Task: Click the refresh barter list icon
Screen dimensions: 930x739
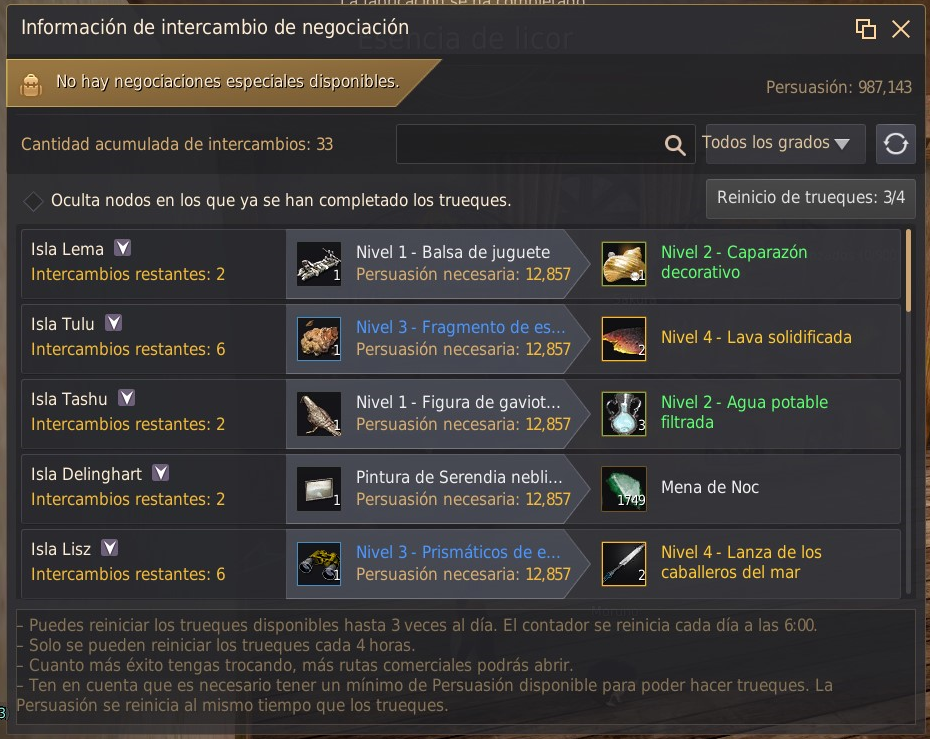Action: 896,144
